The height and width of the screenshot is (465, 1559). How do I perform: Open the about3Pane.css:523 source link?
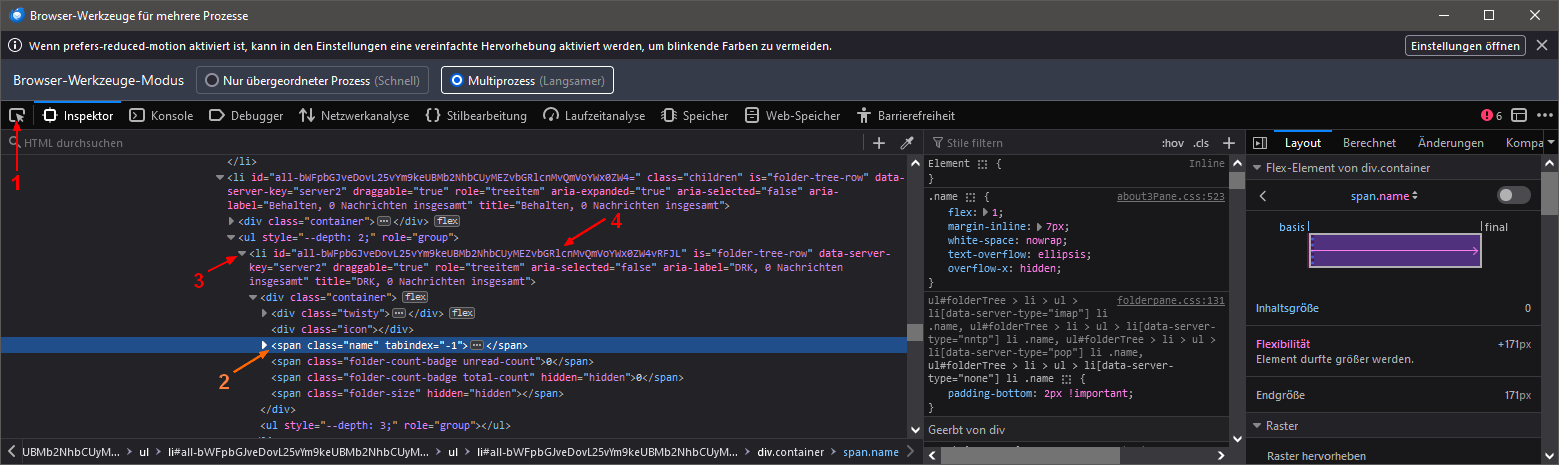click(x=1170, y=197)
